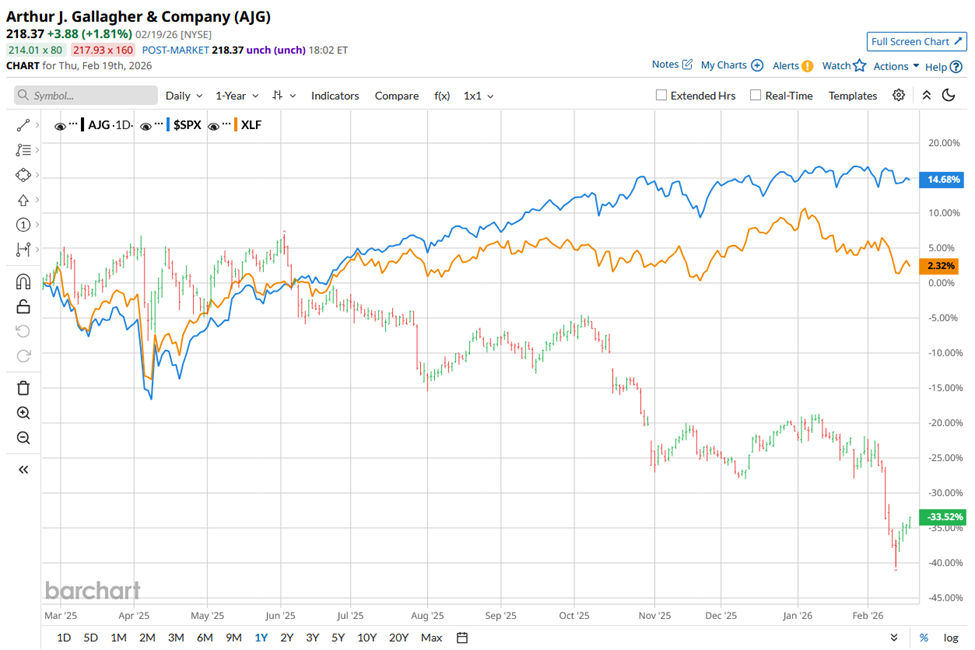Open the My Charts link
This screenshot has width=975, height=650.
pyautogui.click(x=731, y=65)
